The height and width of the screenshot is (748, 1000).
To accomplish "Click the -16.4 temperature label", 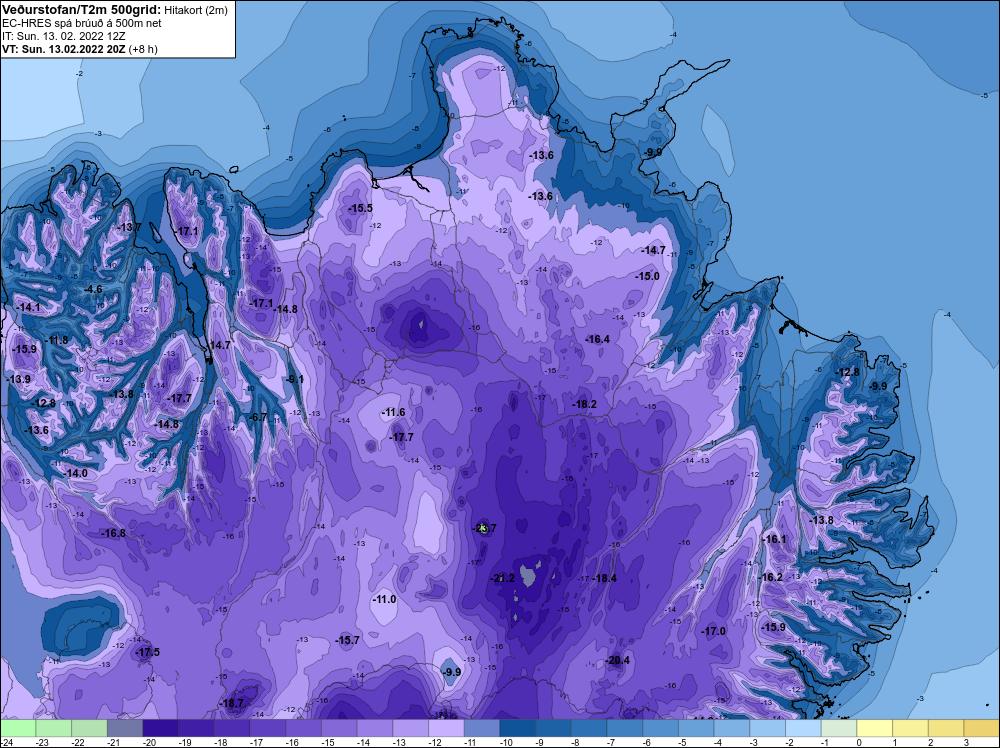I will click(598, 339).
